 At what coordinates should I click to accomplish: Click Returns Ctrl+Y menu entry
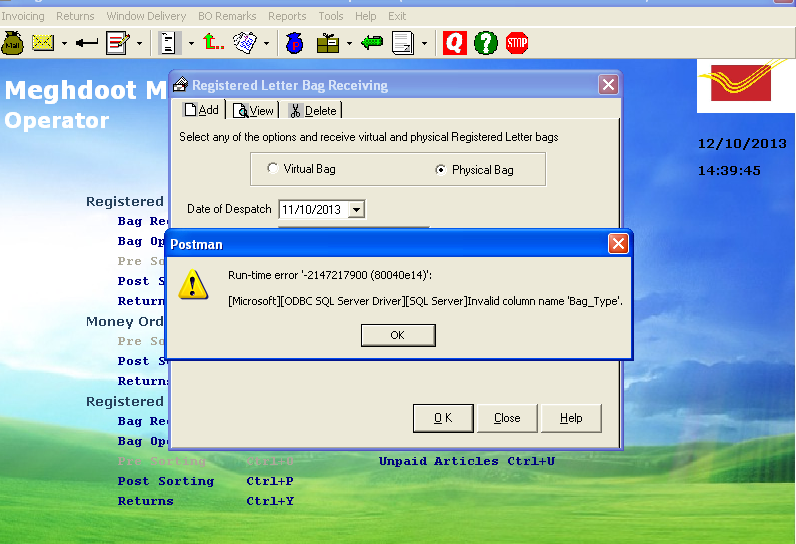[x=206, y=501]
